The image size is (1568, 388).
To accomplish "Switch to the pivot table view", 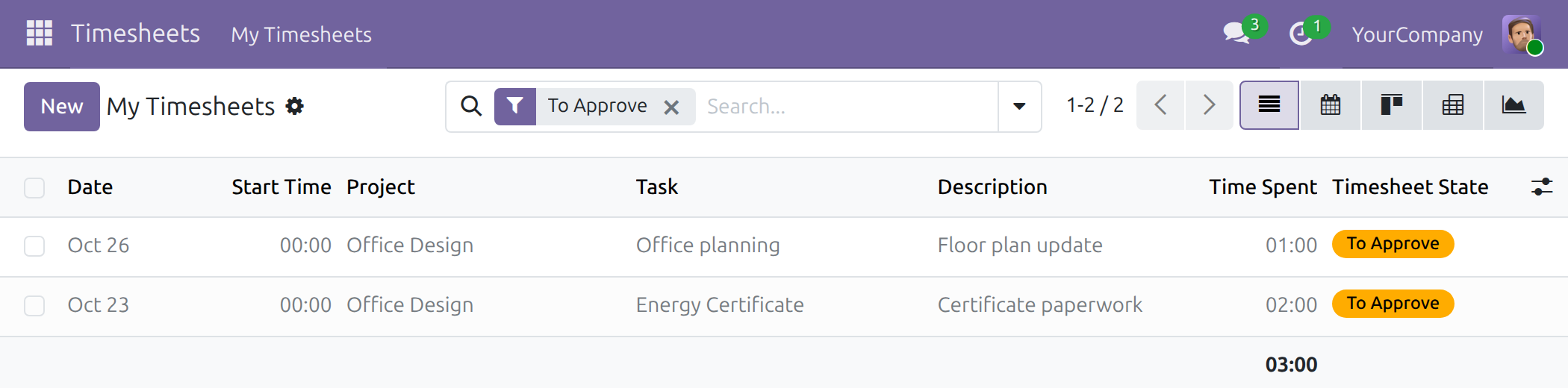I will click(x=1453, y=105).
